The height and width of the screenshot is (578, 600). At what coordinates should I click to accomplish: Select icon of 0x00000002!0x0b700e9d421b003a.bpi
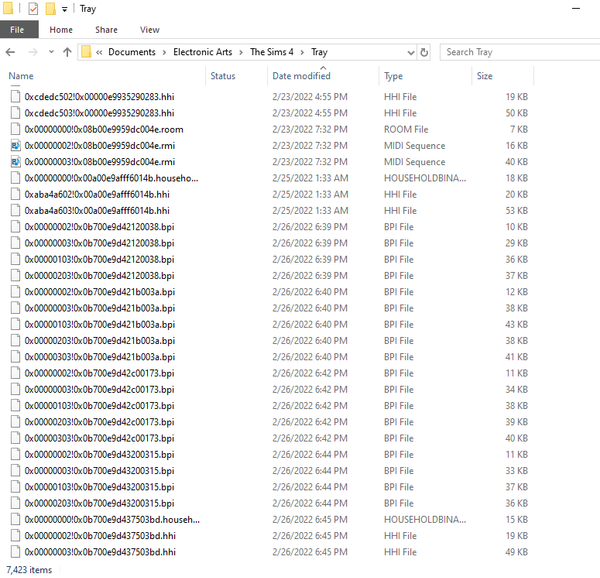[15, 291]
